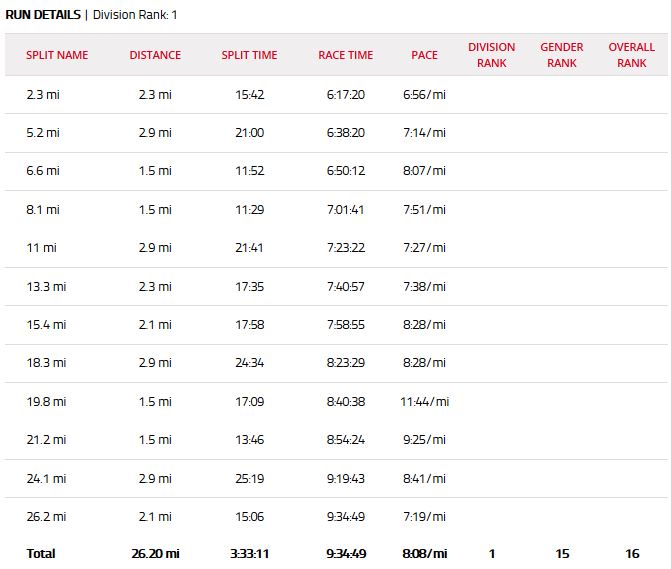
Task: Click the overall rank value 16
Action: (631, 553)
